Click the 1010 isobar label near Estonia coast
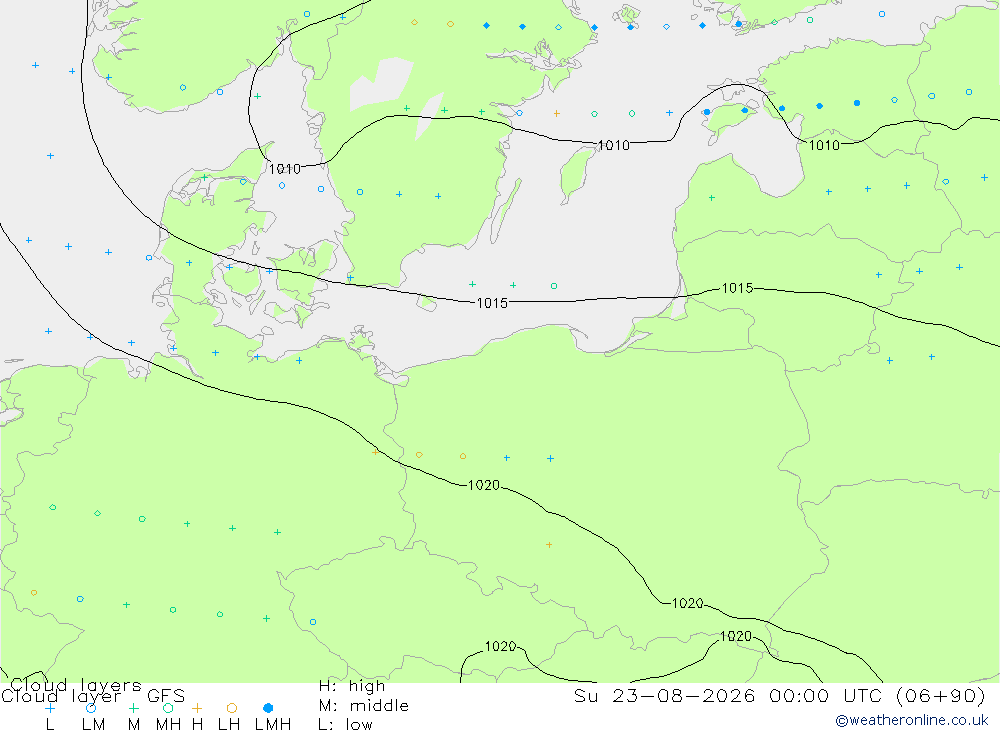This screenshot has height=733, width=1000. pyautogui.click(x=824, y=145)
